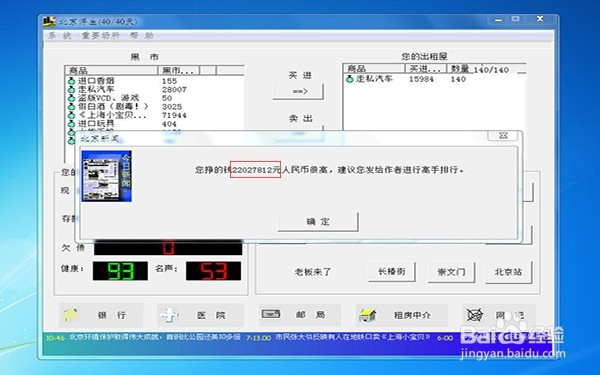Open the 邮局 post office button
This screenshot has height=375, width=600.
tap(300, 315)
